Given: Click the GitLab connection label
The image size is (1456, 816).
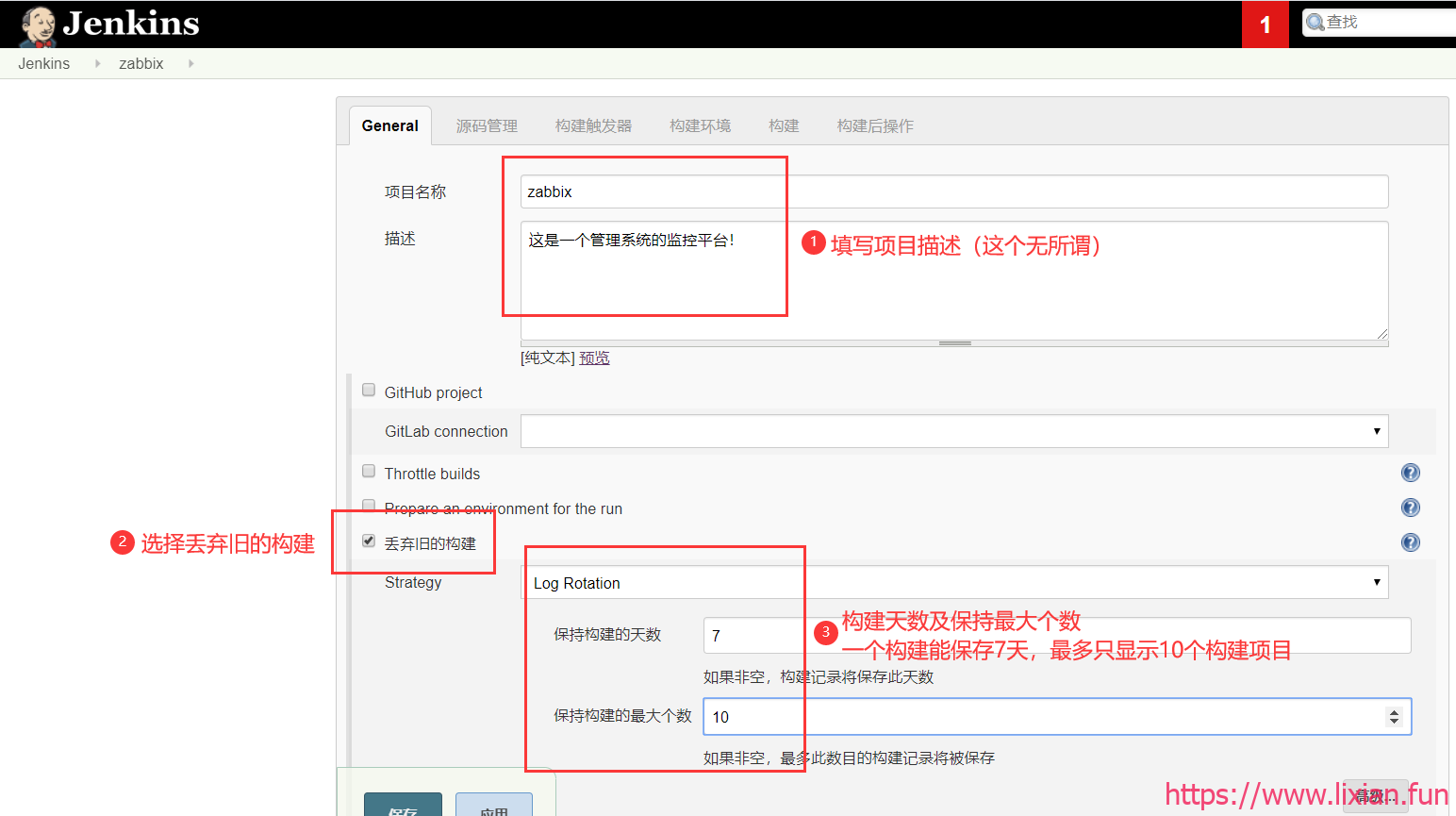Looking at the screenshot, I should [446, 431].
